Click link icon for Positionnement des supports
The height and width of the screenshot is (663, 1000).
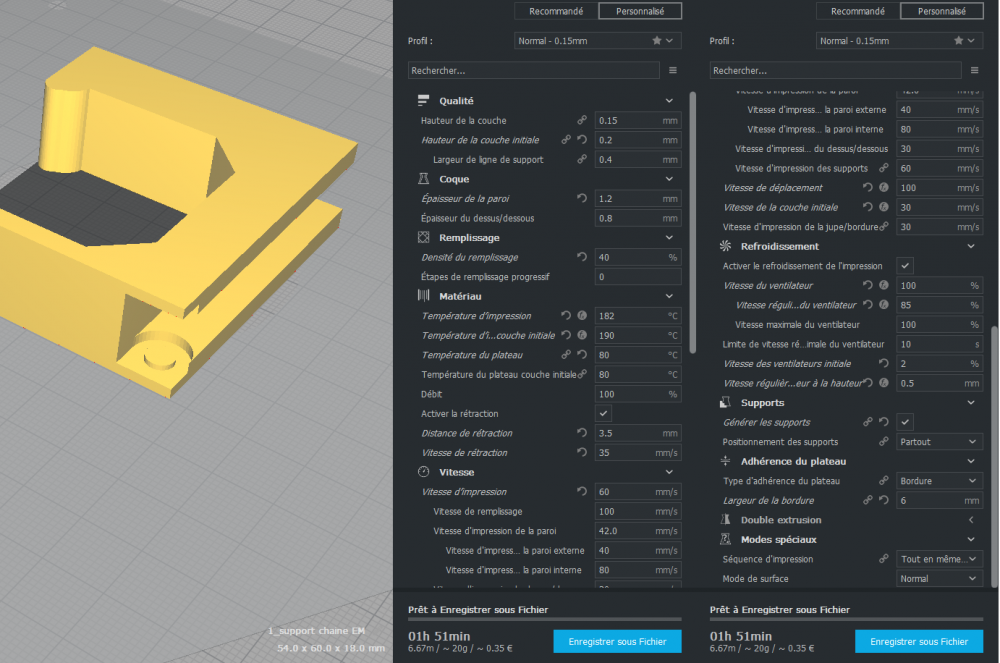(x=883, y=442)
